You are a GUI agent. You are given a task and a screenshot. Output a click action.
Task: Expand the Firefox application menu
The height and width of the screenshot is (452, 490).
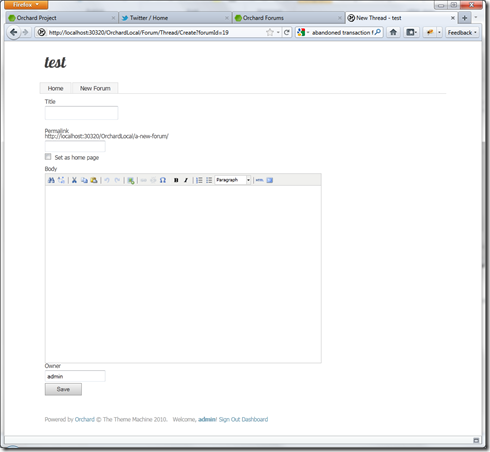[x=26, y=5]
